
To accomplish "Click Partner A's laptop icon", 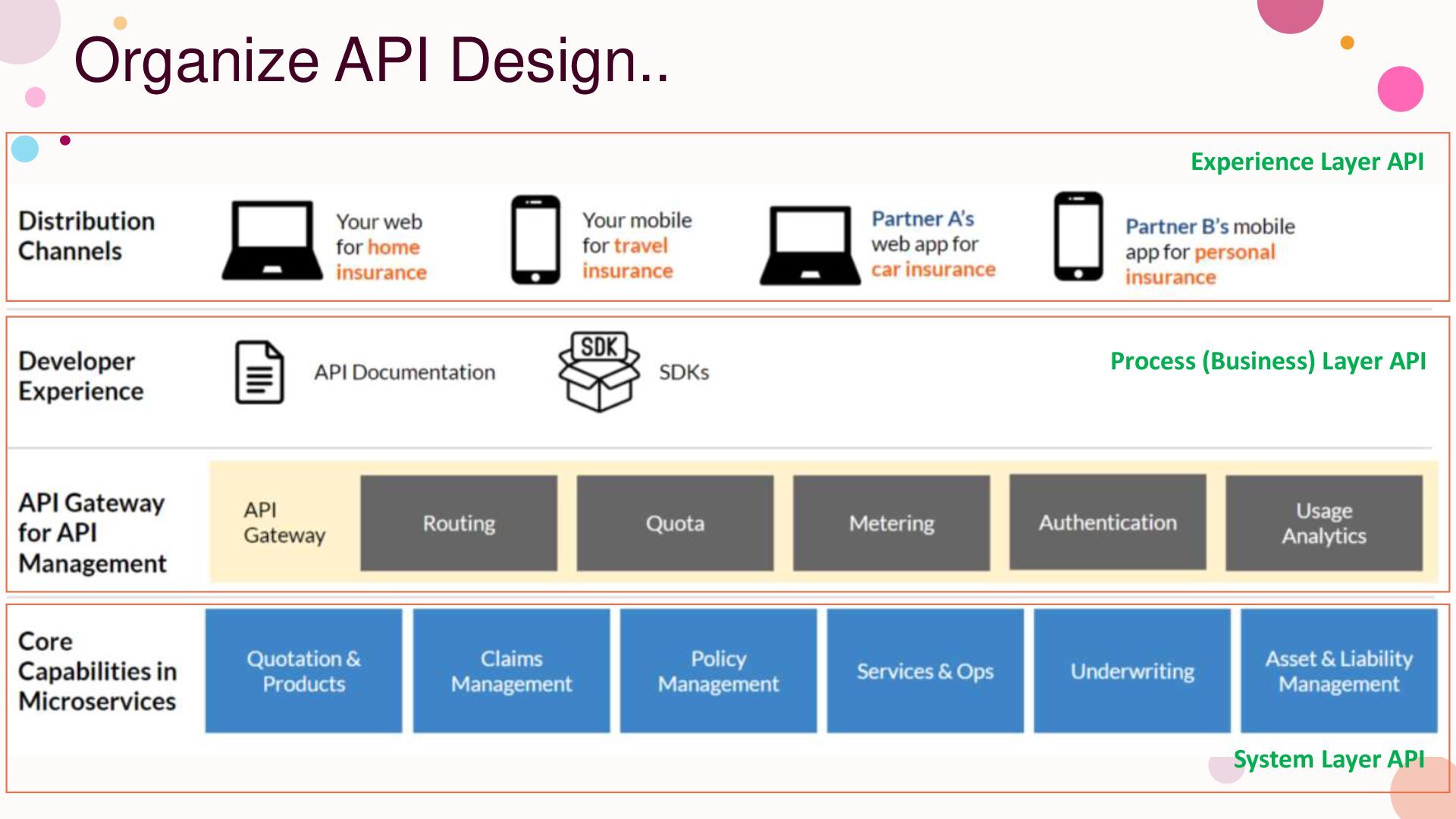I will [x=810, y=244].
